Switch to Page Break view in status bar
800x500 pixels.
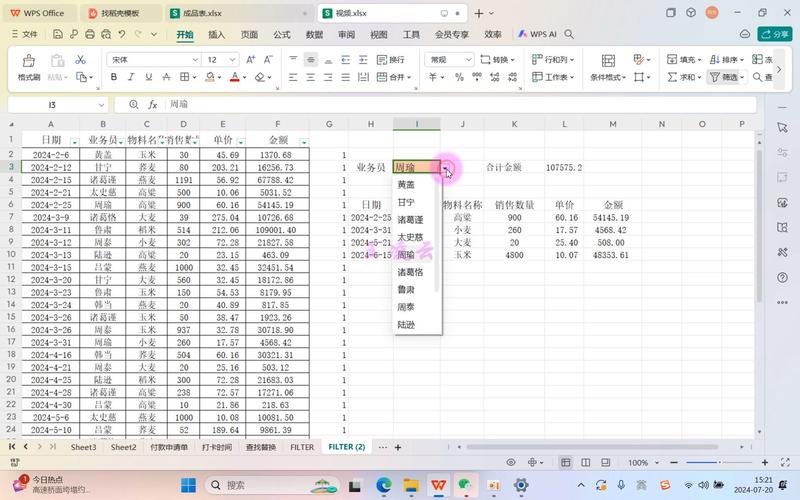point(585,462)
